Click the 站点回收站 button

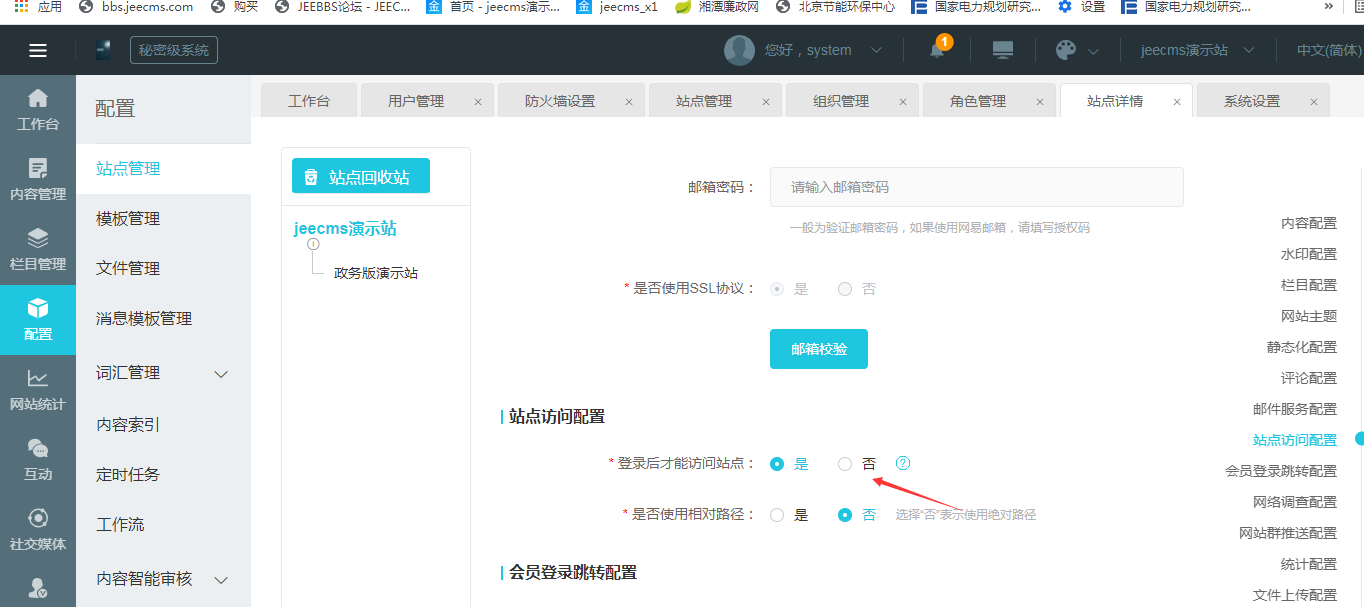tap(361, 176)
